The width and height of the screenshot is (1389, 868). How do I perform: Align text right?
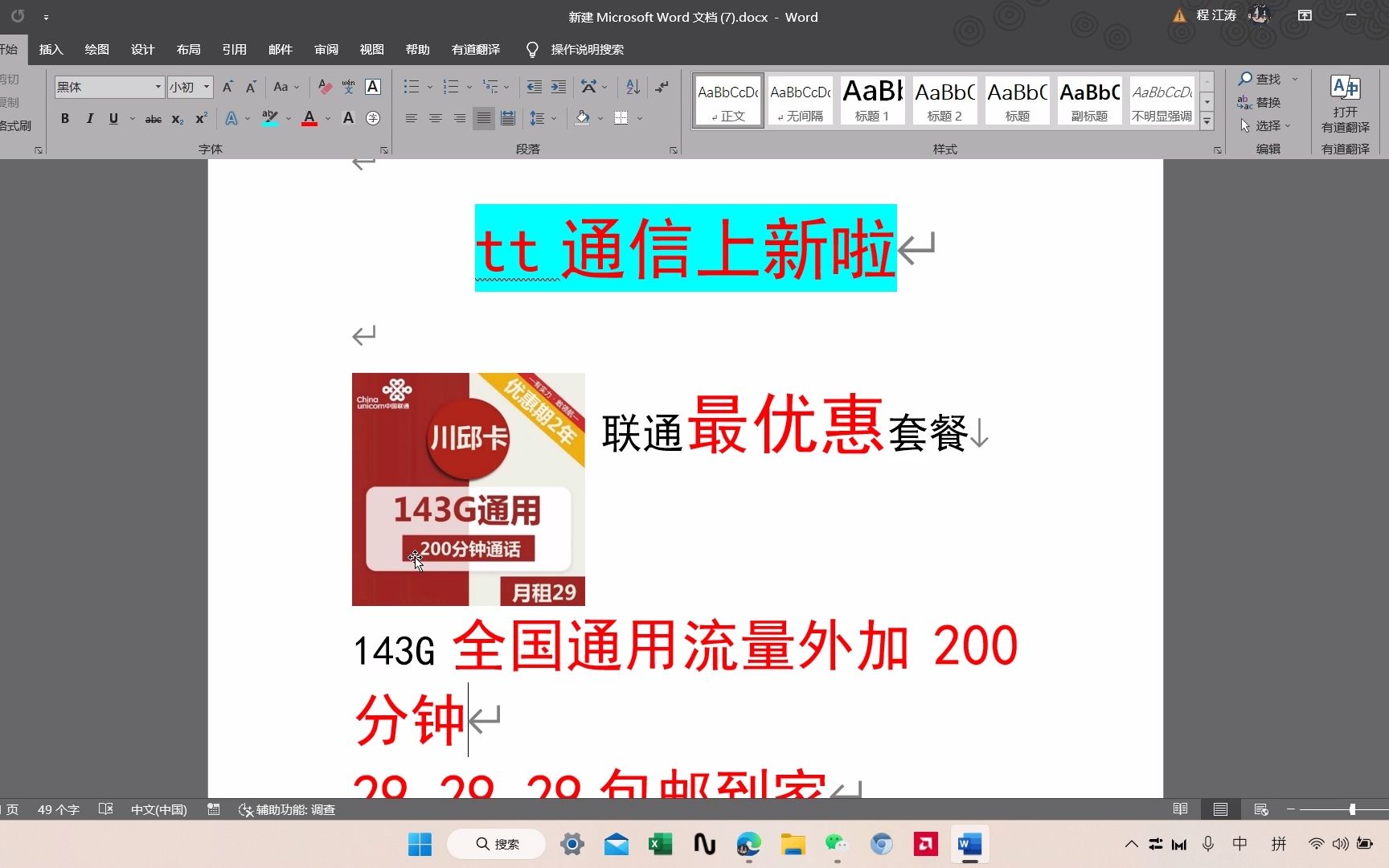(459, 118)
